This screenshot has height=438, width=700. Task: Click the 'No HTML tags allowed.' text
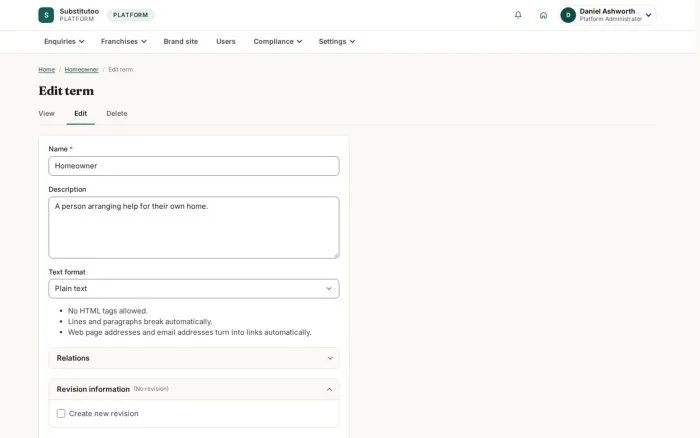[x=108, y=311]
